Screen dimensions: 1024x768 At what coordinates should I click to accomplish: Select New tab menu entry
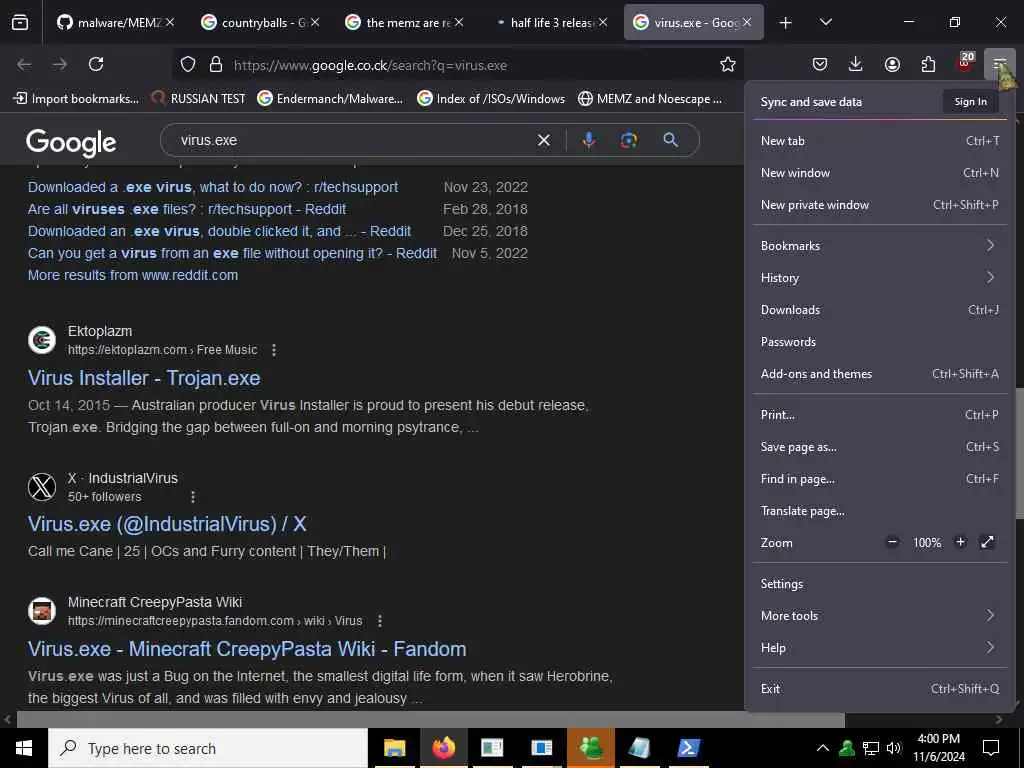(880, 140)
